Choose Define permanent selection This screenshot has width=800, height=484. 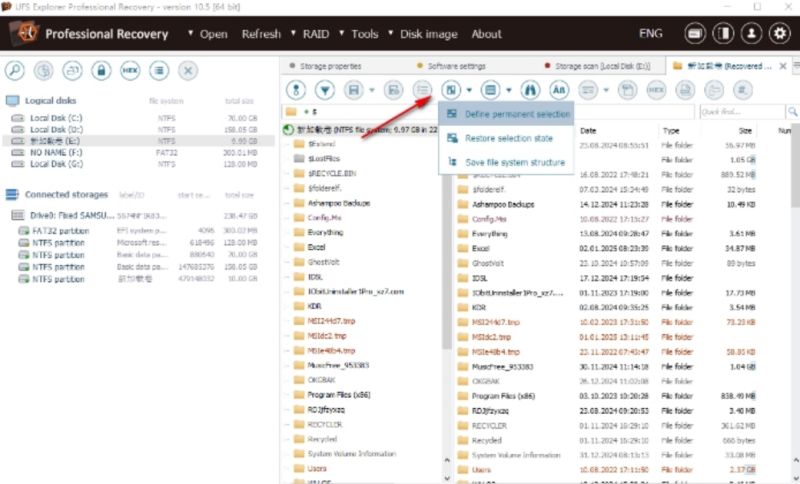(507, 114)
